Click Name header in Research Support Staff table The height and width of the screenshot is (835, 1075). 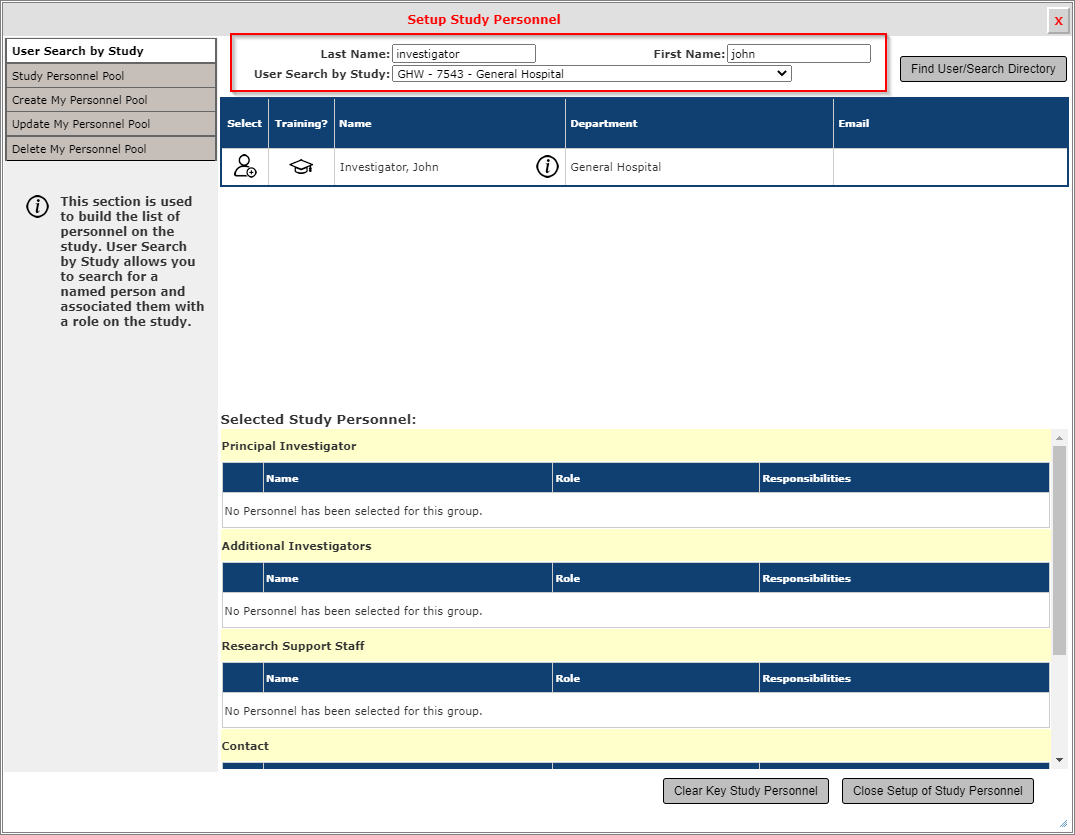coord(408,678)
